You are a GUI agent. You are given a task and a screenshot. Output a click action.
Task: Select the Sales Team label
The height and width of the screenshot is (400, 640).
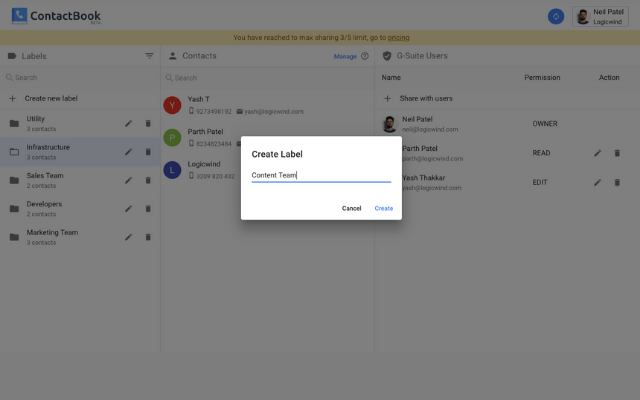click(80, 180)
